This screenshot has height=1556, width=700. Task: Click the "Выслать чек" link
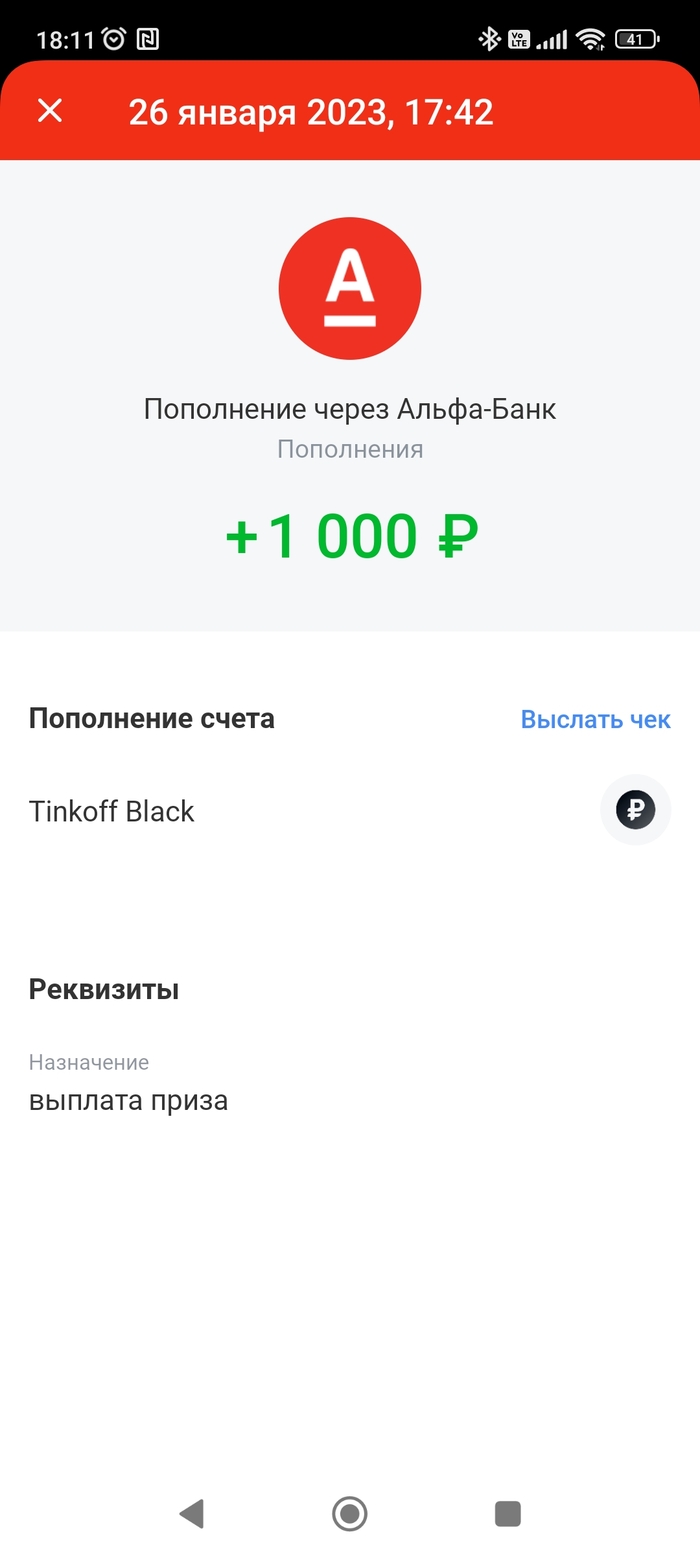595,719
